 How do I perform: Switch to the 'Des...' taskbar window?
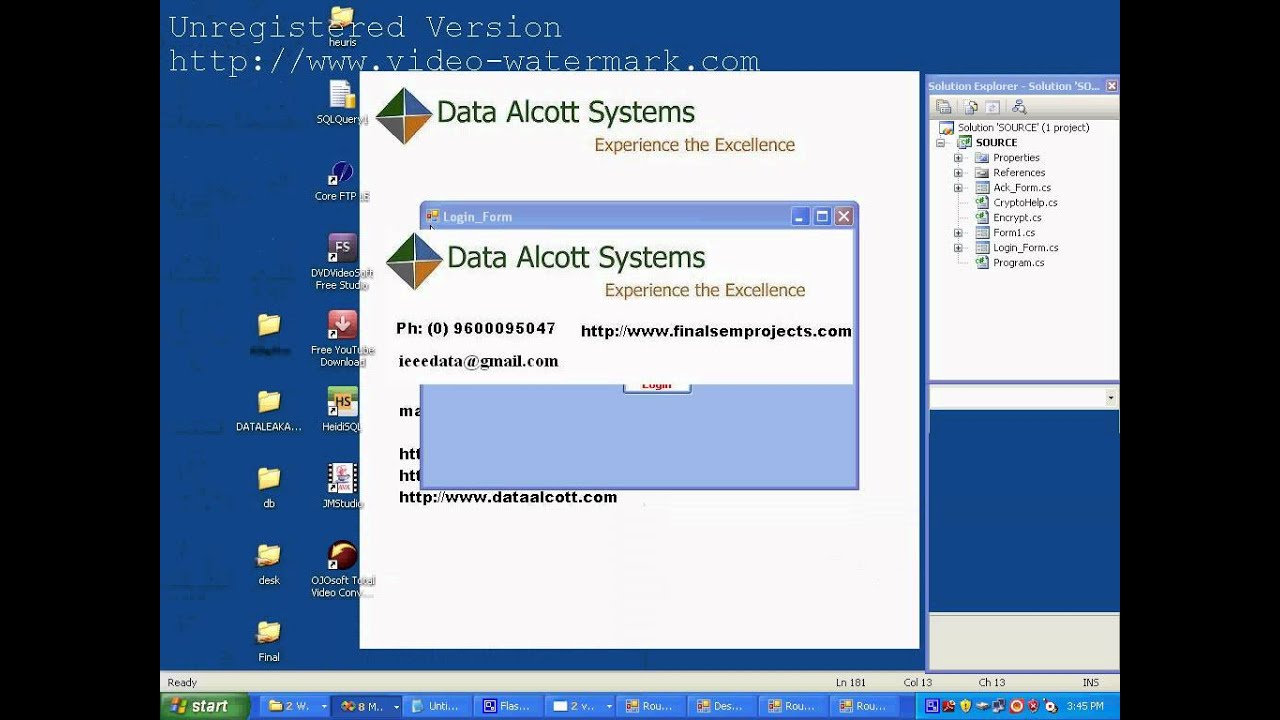(722, 706)
